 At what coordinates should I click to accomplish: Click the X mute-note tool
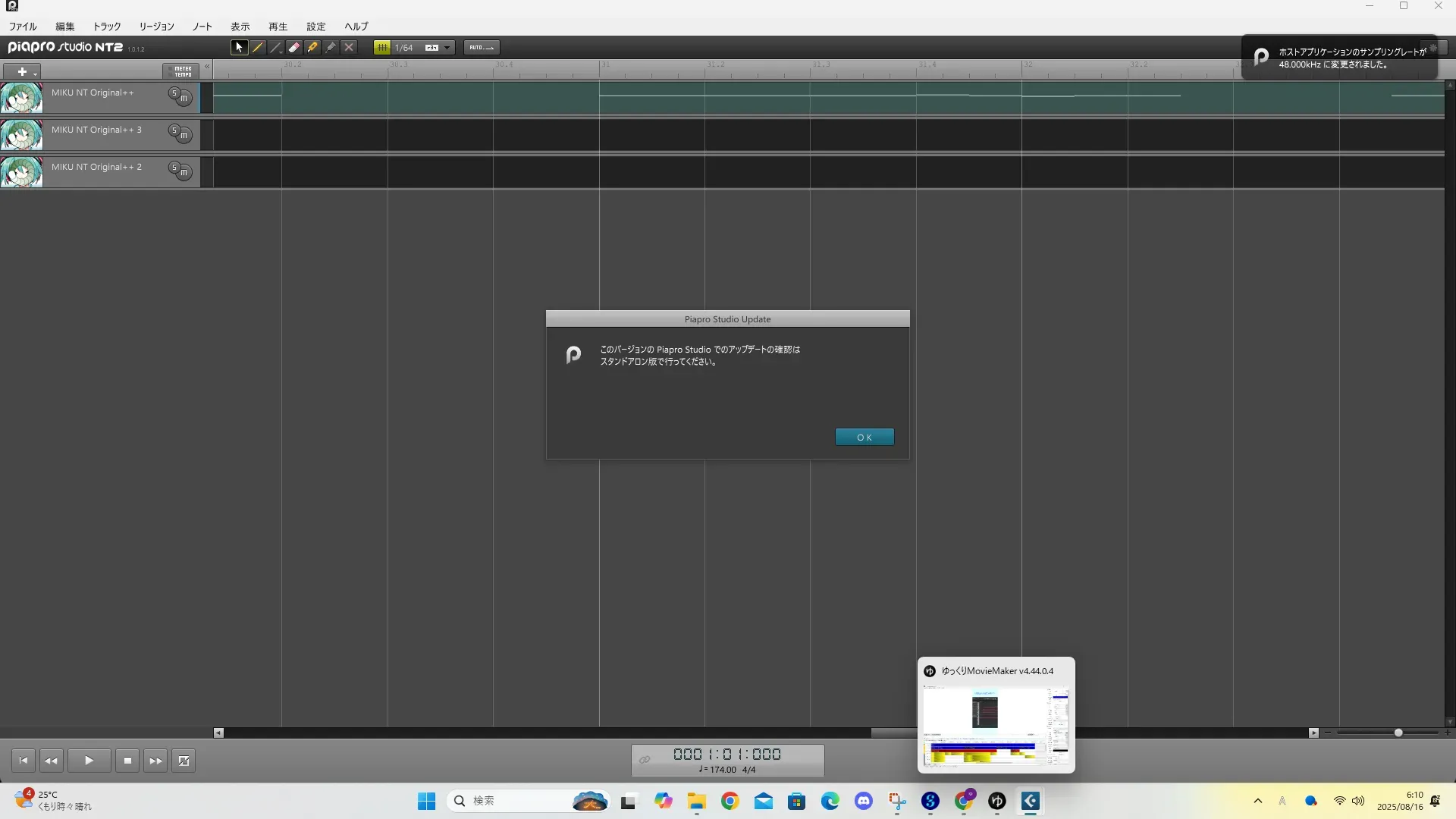(x=349, y=47)
